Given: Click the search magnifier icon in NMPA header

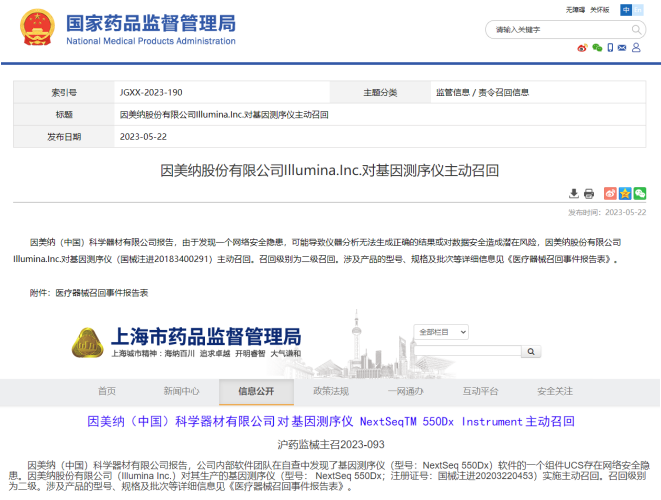Looking at the screenshot, I should [x=636, y=30].
